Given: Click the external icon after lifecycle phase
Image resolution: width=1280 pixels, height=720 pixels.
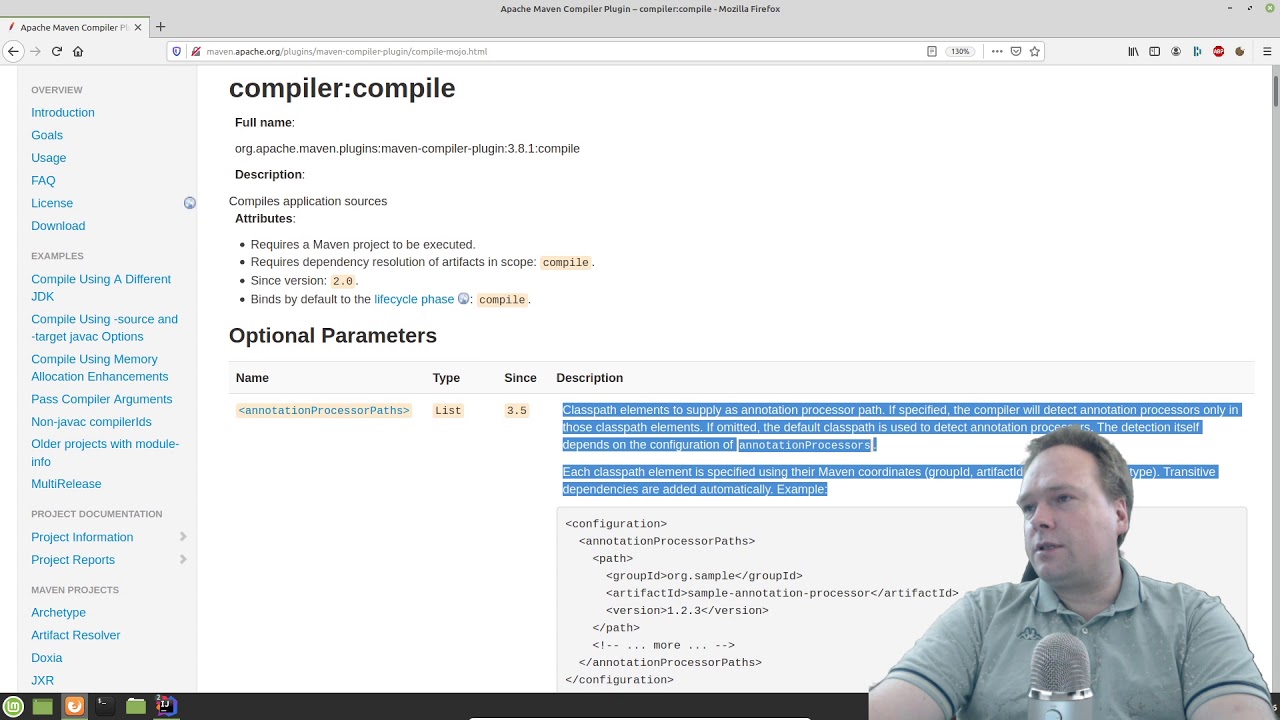Looking at the screenshot, I should point(463,299).
